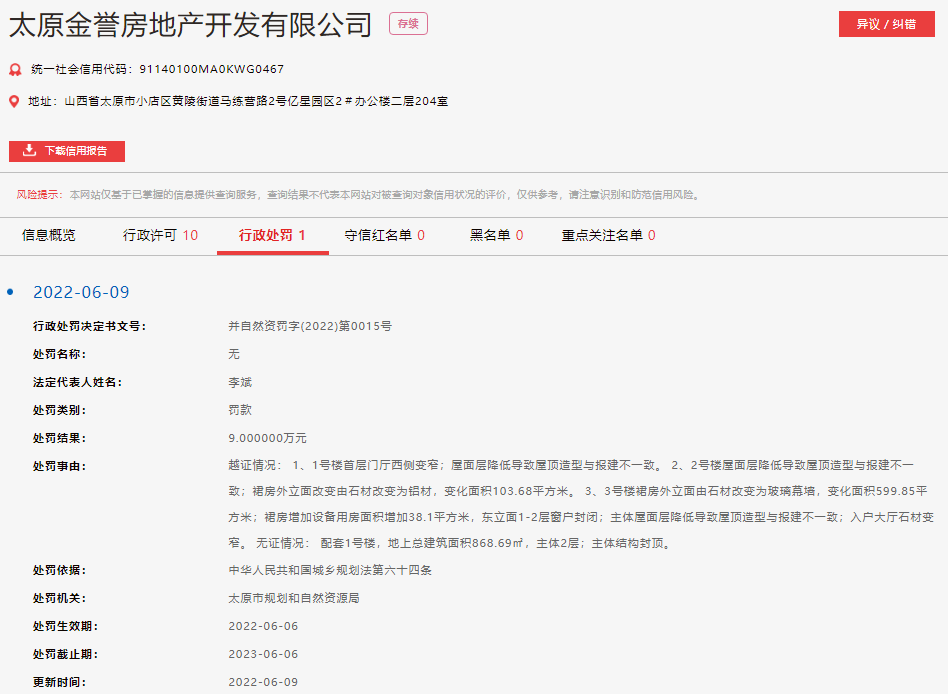
Task: Click the 更新时间 label
Action: click(59, 682)
